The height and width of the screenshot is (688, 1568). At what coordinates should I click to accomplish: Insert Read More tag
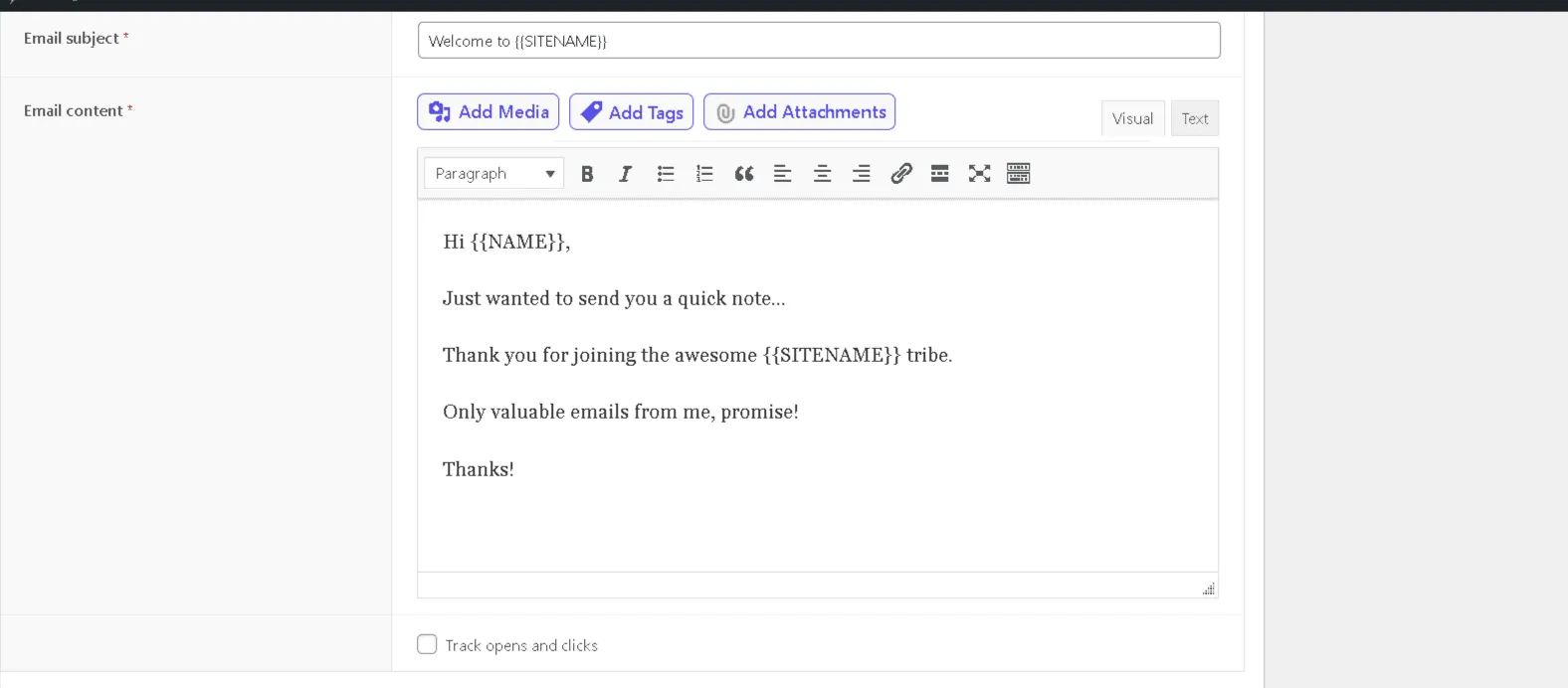[939, 174]
